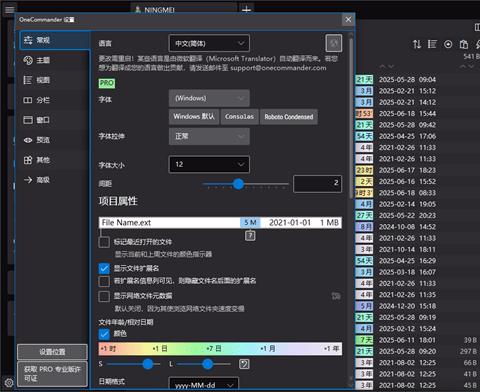Click the Windows 默认 font button
The height and width of the screenshot is (392, 480).
[x=194, y=117]
